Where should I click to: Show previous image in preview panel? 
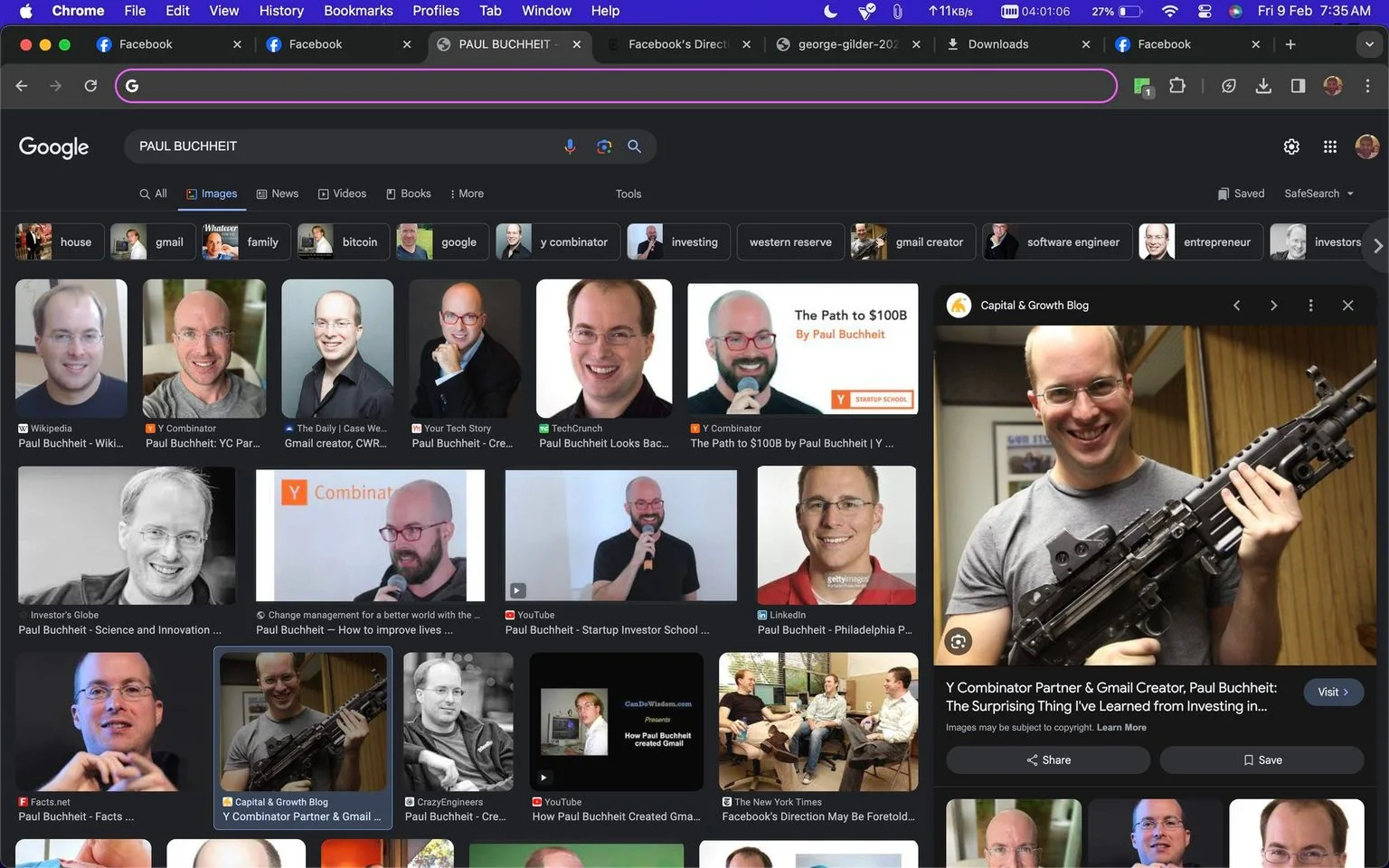pos(1236,306)
